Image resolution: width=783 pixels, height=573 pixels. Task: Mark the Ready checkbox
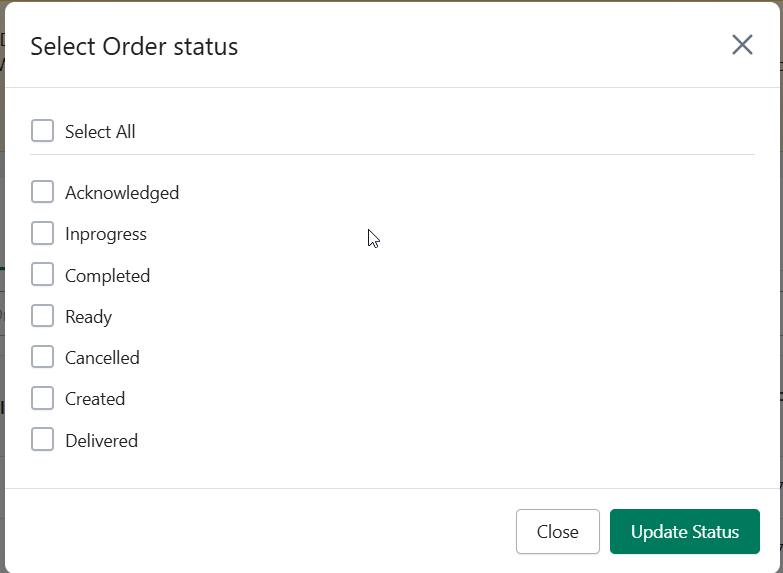tap(42, 316)
